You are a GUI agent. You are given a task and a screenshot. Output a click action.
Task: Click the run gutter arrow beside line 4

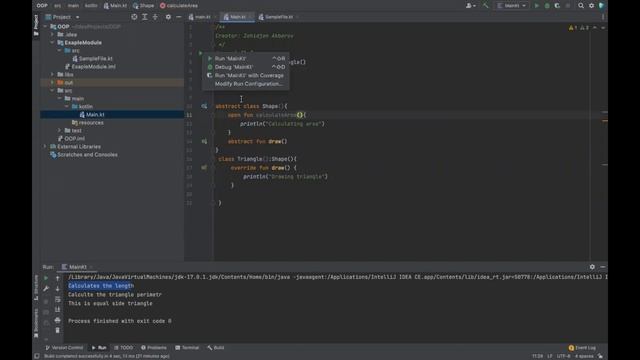coord(200,53)
